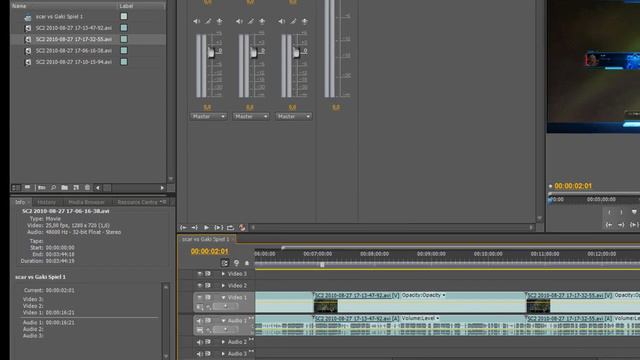Open second channel Master output dropdown
640x360 pixels.
(x=251, y=116)
